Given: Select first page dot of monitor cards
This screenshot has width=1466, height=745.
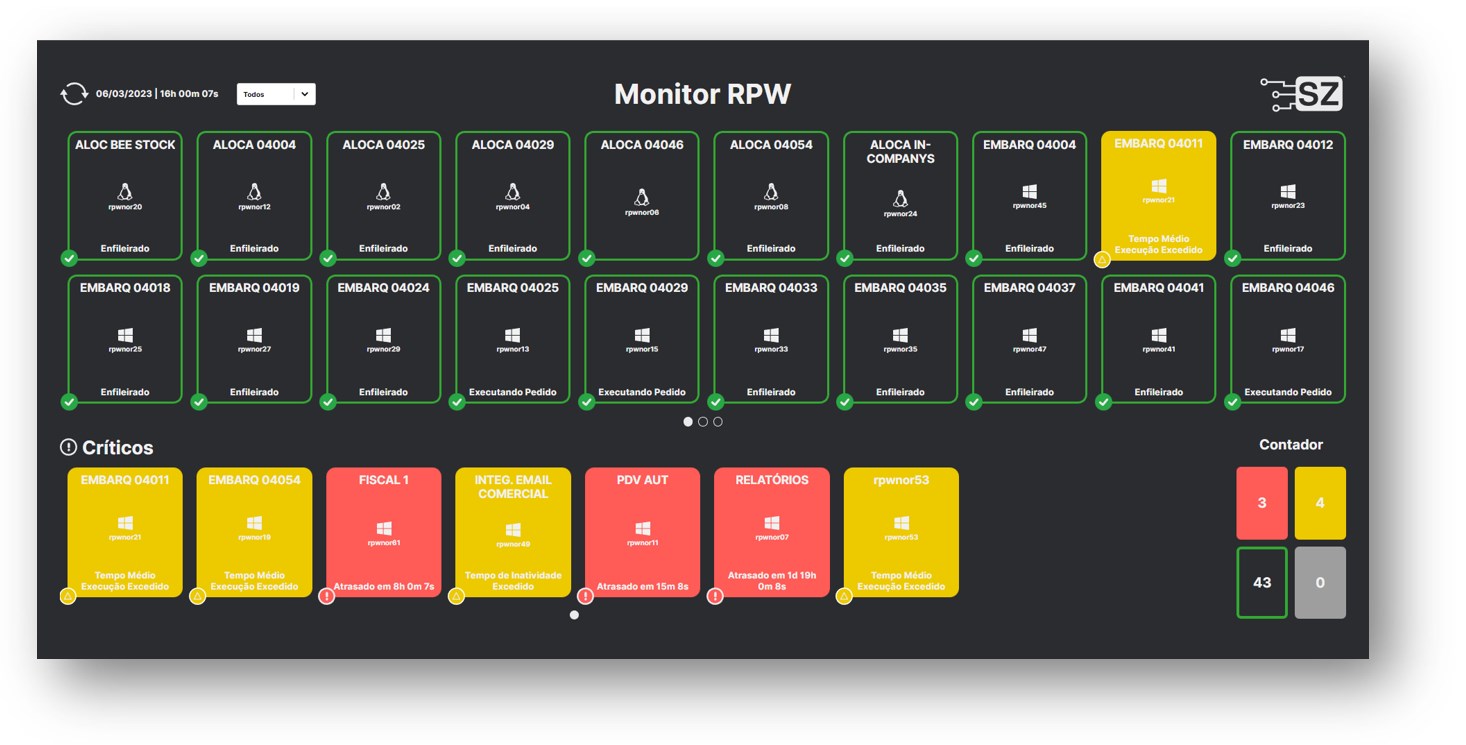Looking at the screenshot, I should pos(688,422).
